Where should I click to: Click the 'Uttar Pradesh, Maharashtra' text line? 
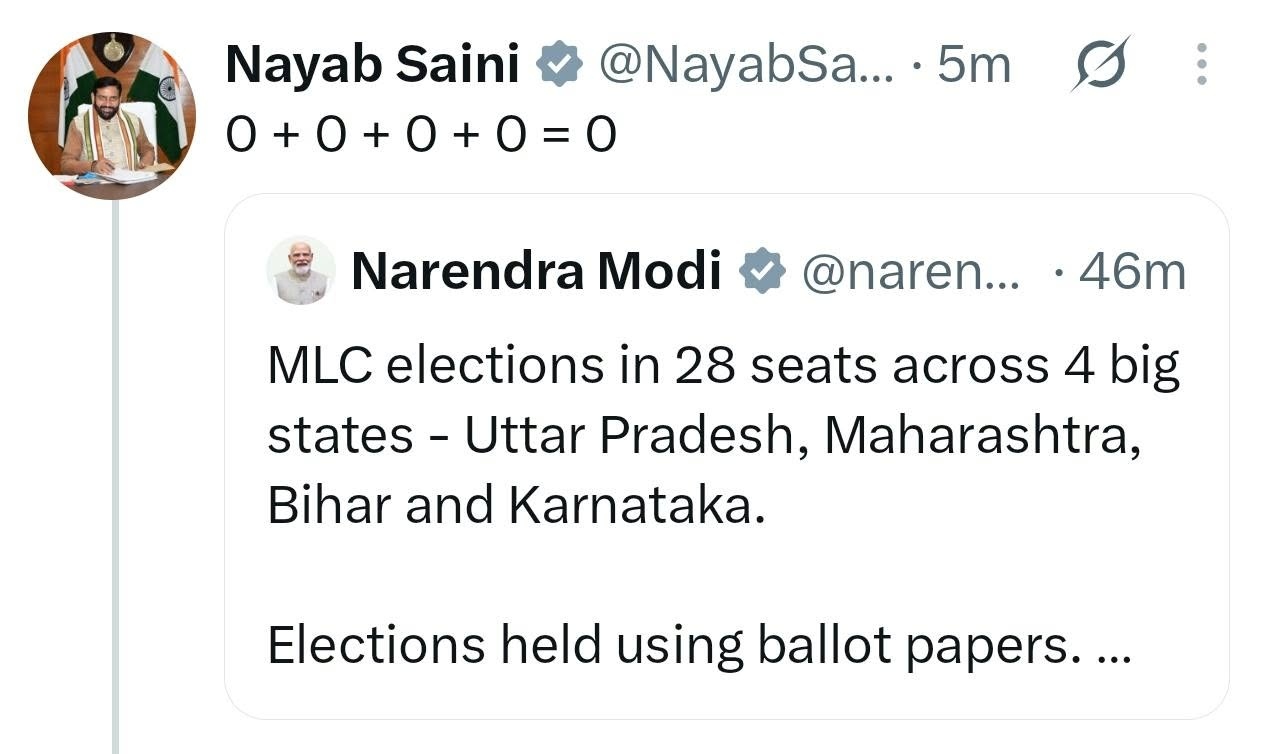[x=704, y=436]
